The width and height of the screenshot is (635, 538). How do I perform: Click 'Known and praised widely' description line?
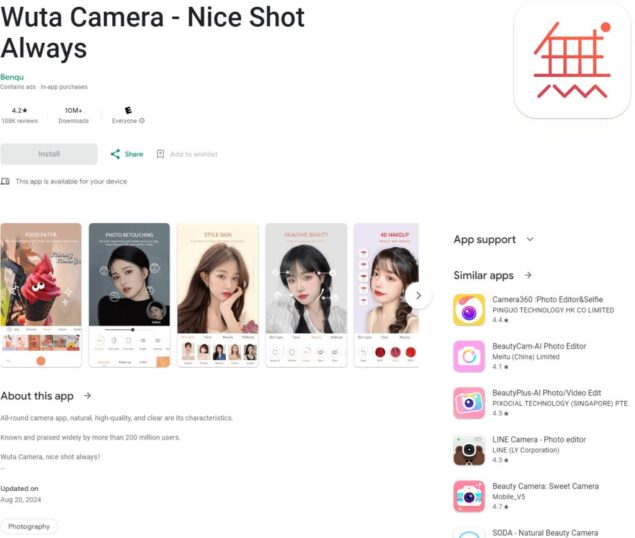(x=90, y=437)
